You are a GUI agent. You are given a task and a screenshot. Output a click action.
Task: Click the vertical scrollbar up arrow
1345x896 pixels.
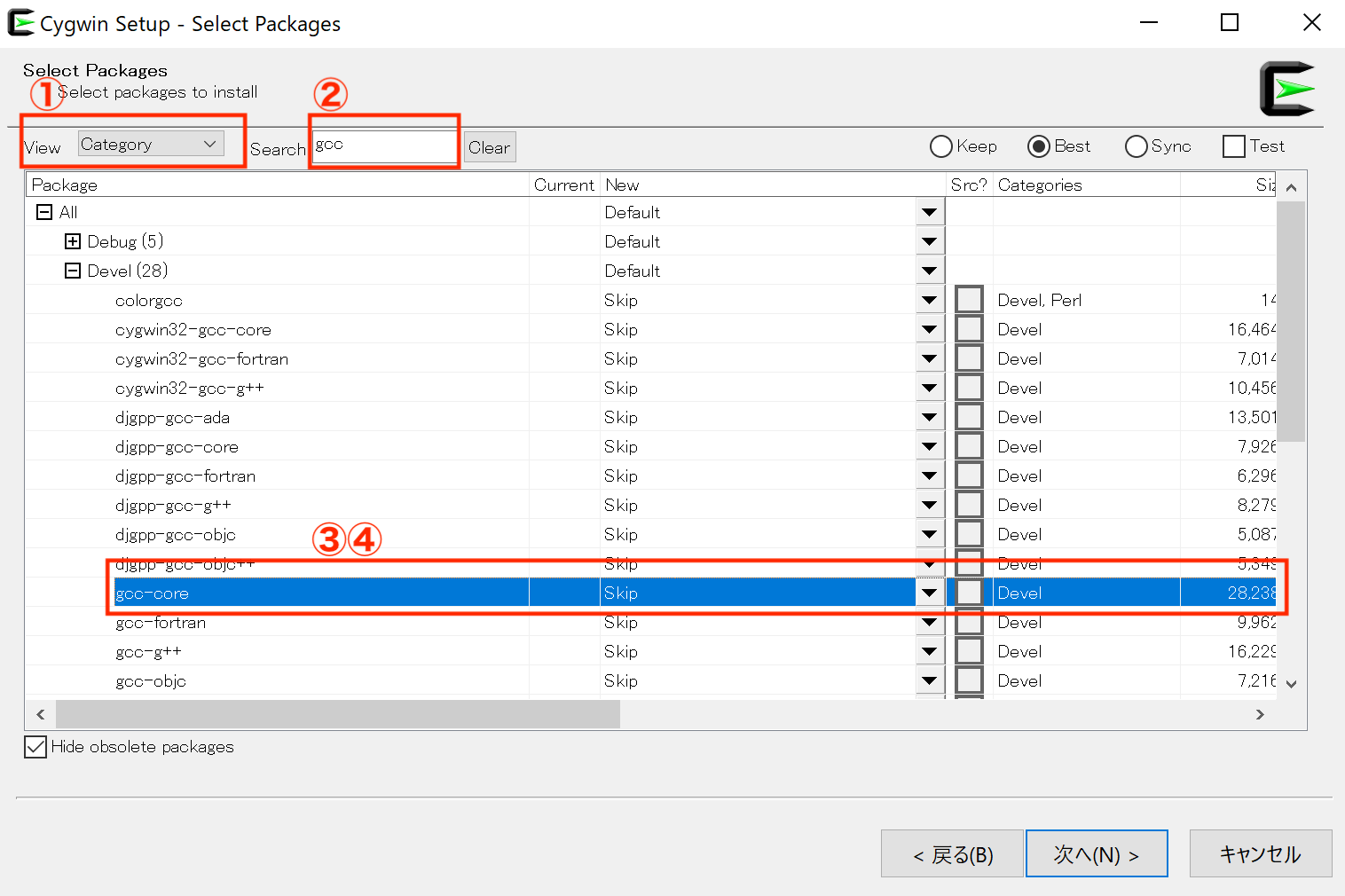pos(1291,187)
